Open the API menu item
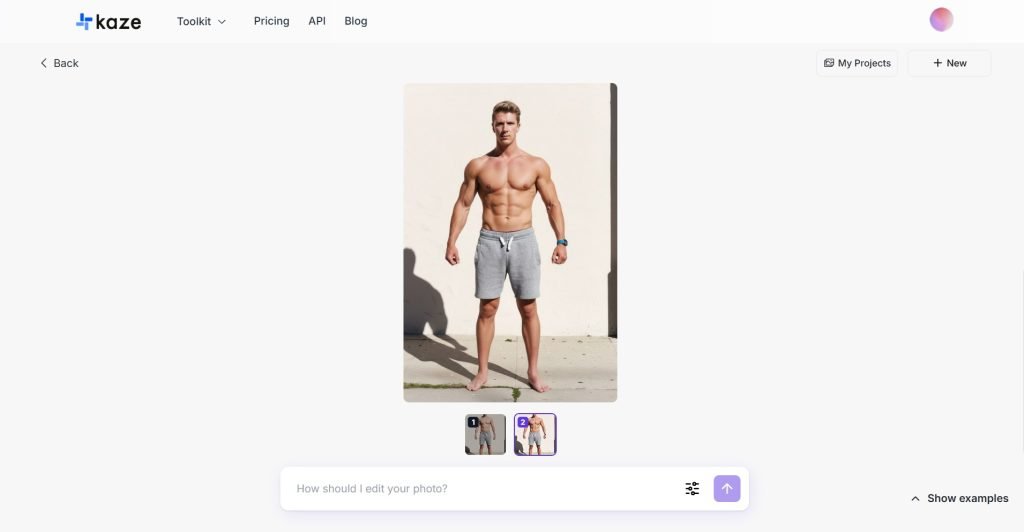Viewport: 1024px width, 532px height. coord(317,21)
